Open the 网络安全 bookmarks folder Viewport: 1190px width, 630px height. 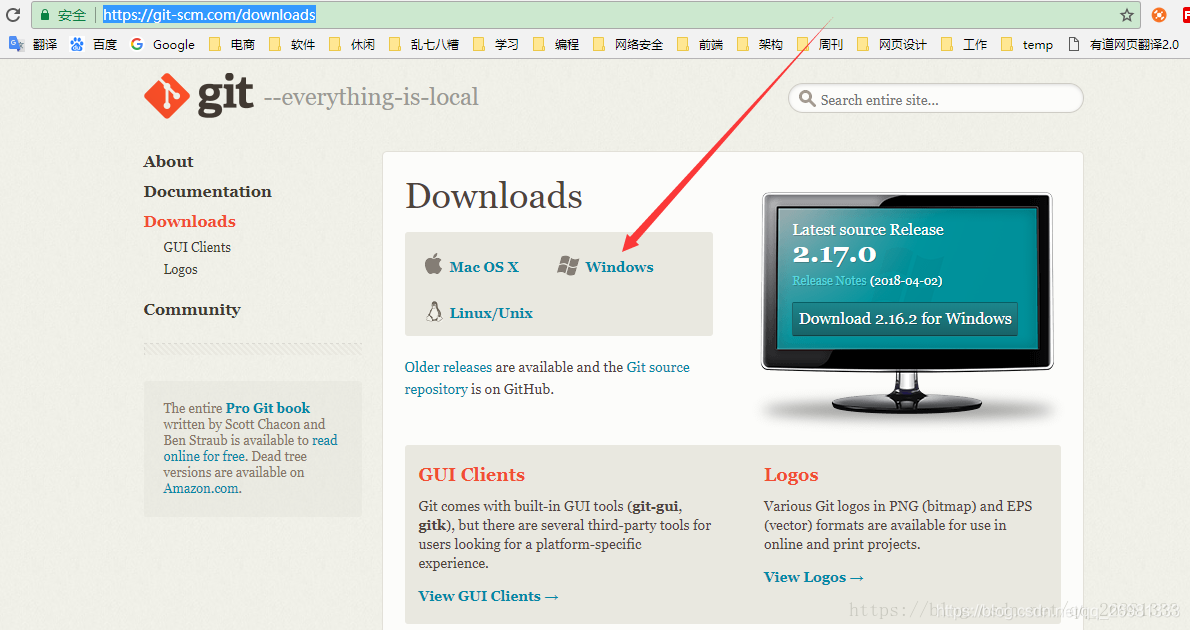[x=628, y=44]
